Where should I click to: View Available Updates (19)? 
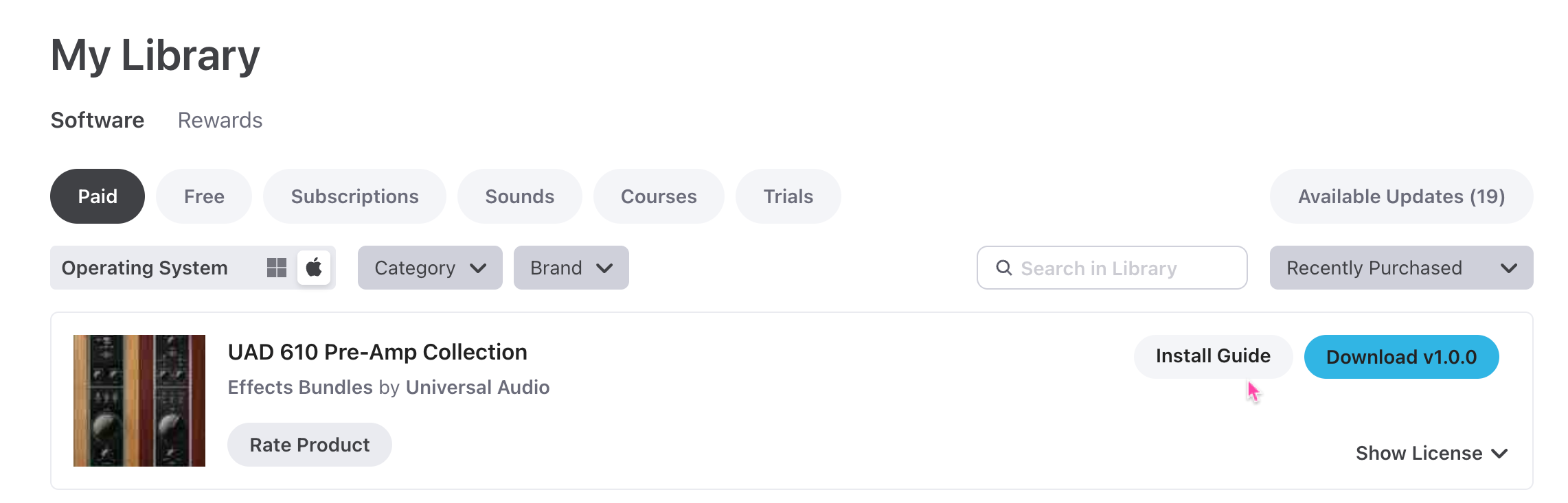[1401, 196]
